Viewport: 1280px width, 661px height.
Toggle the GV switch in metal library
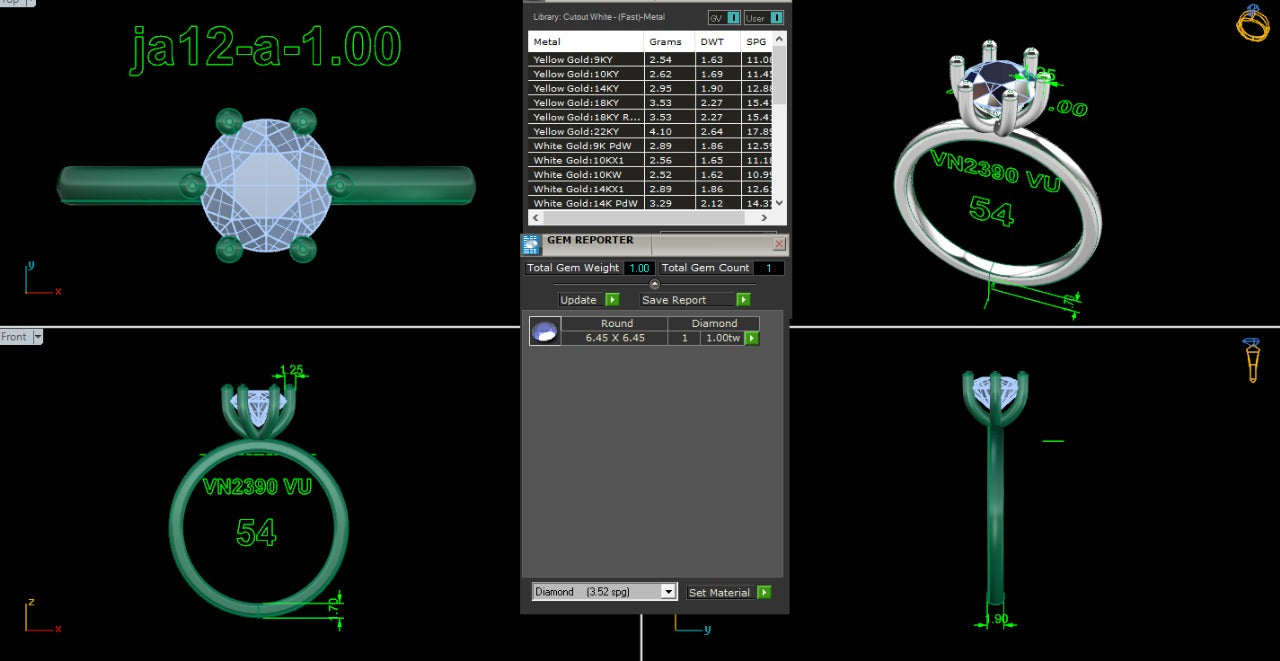click(x=724, y=18)
